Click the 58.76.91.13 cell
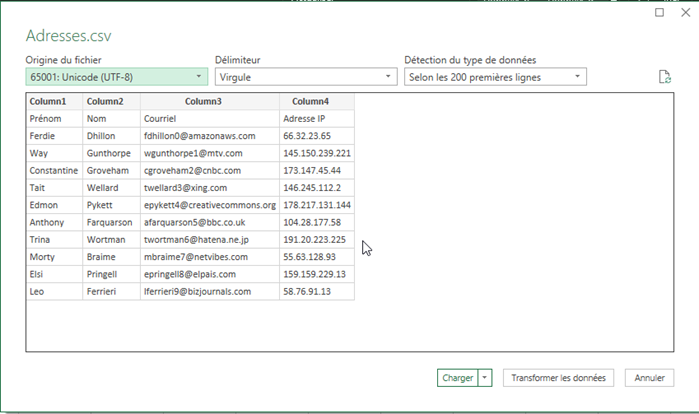Screen dimensions: 699x414 pyautogui.click(x=317, y=291)
